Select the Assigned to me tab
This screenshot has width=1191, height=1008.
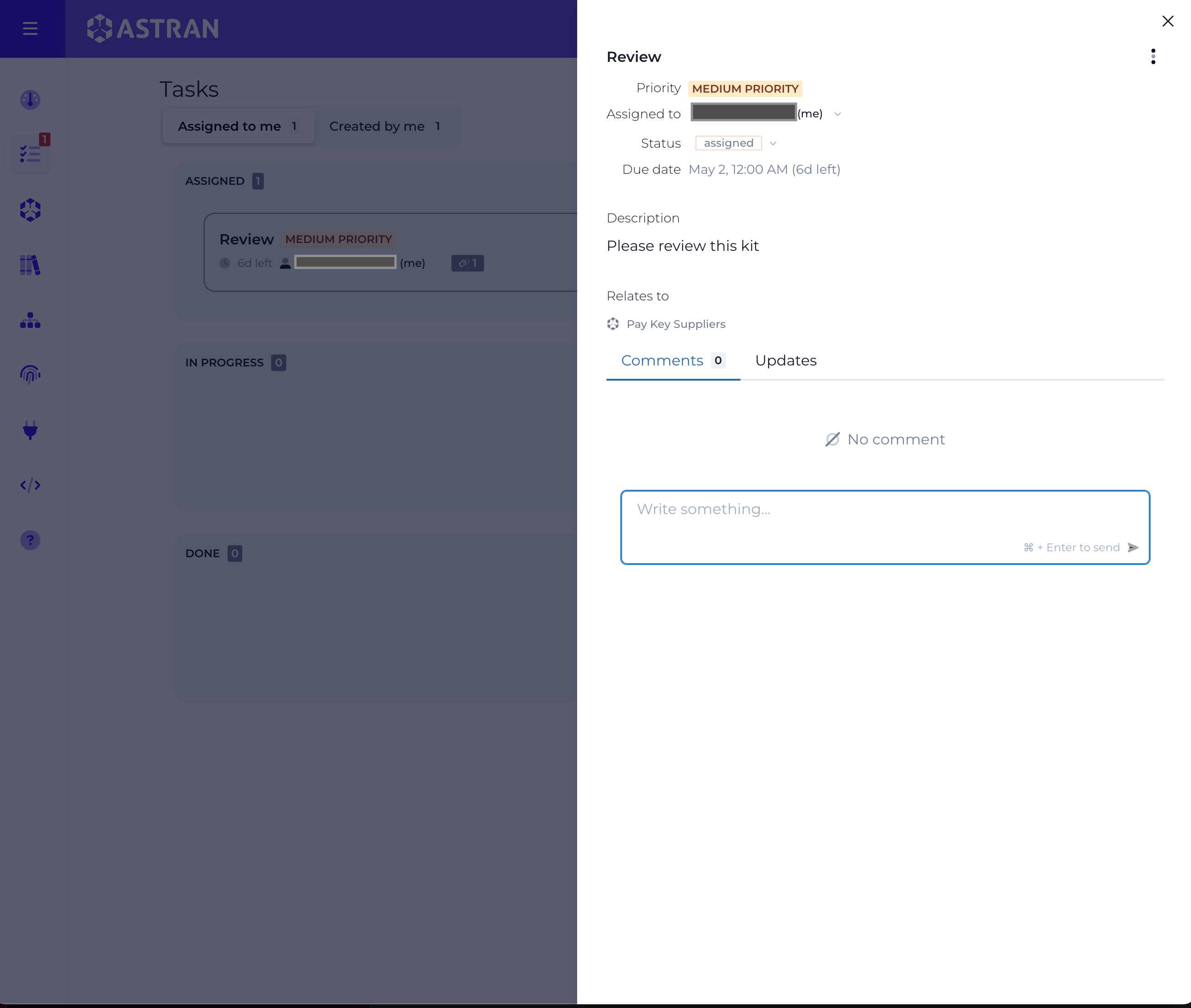tap(238, 126)
